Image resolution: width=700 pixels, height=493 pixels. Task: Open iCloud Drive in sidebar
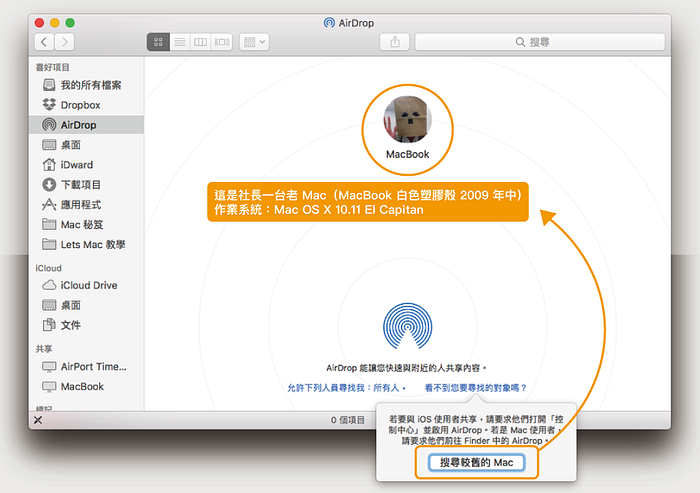pyautogui.click(x=88, y=285)
